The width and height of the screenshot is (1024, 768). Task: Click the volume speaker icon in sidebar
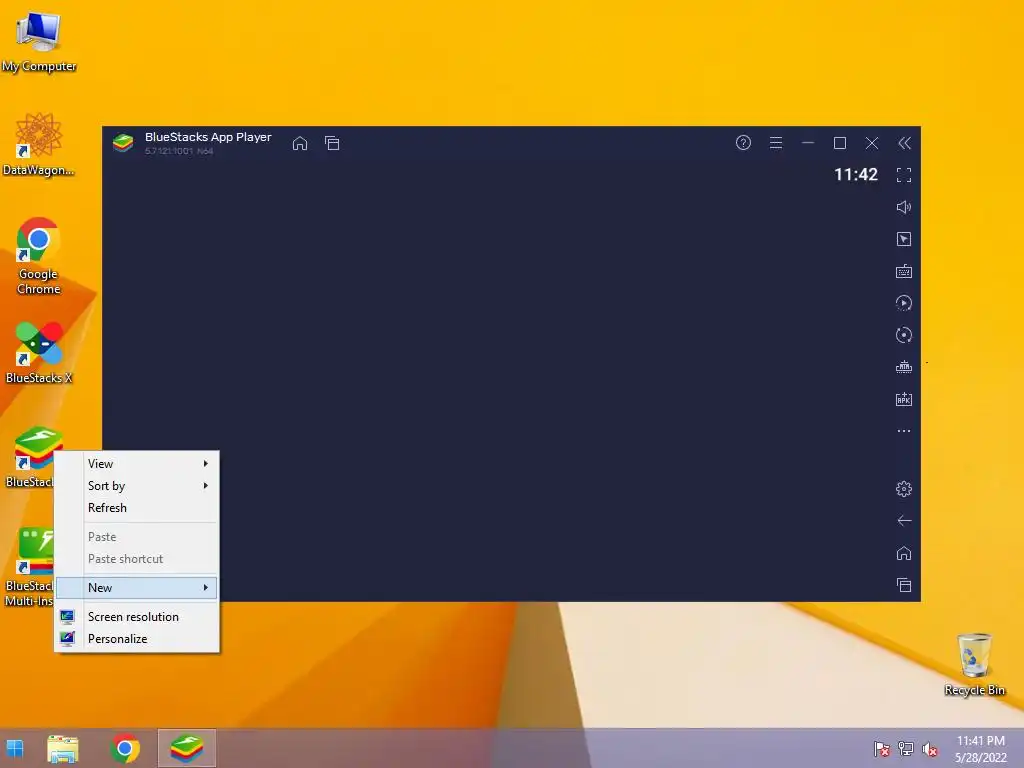904,207
